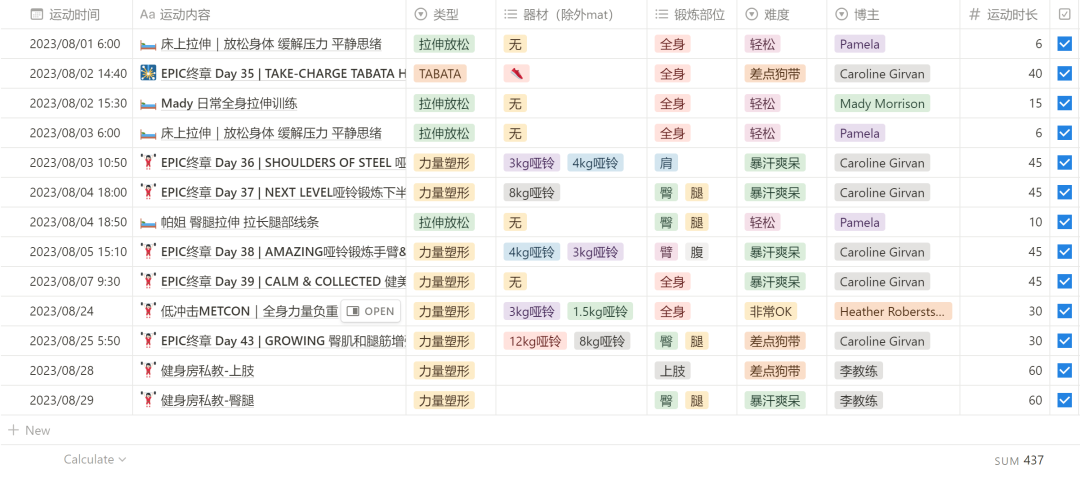
Task: Click the weightlifter icon for 健身房私教-臀腿
Action: [x=147, y=400]
